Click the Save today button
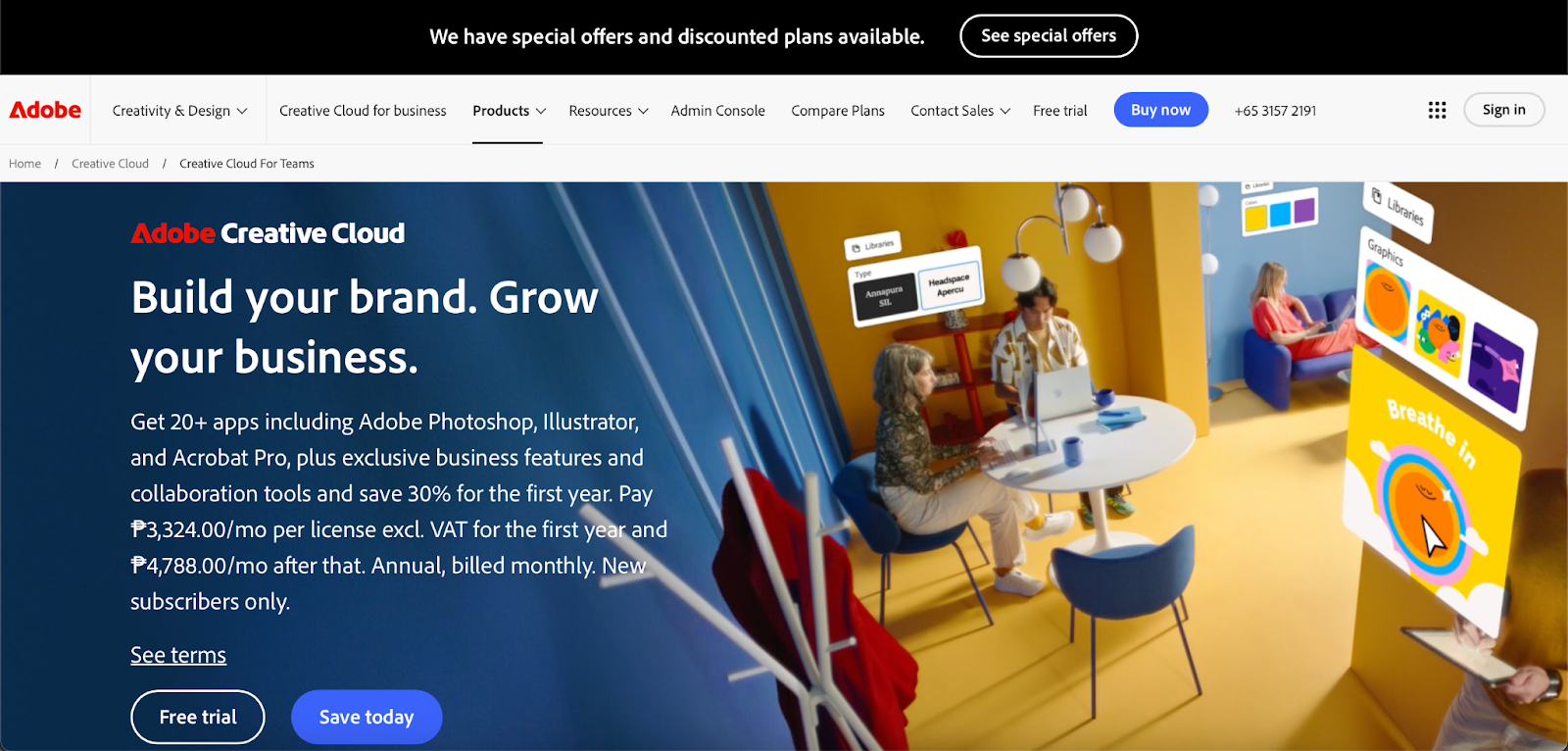1568x751 pixels. tap(367, 717)
